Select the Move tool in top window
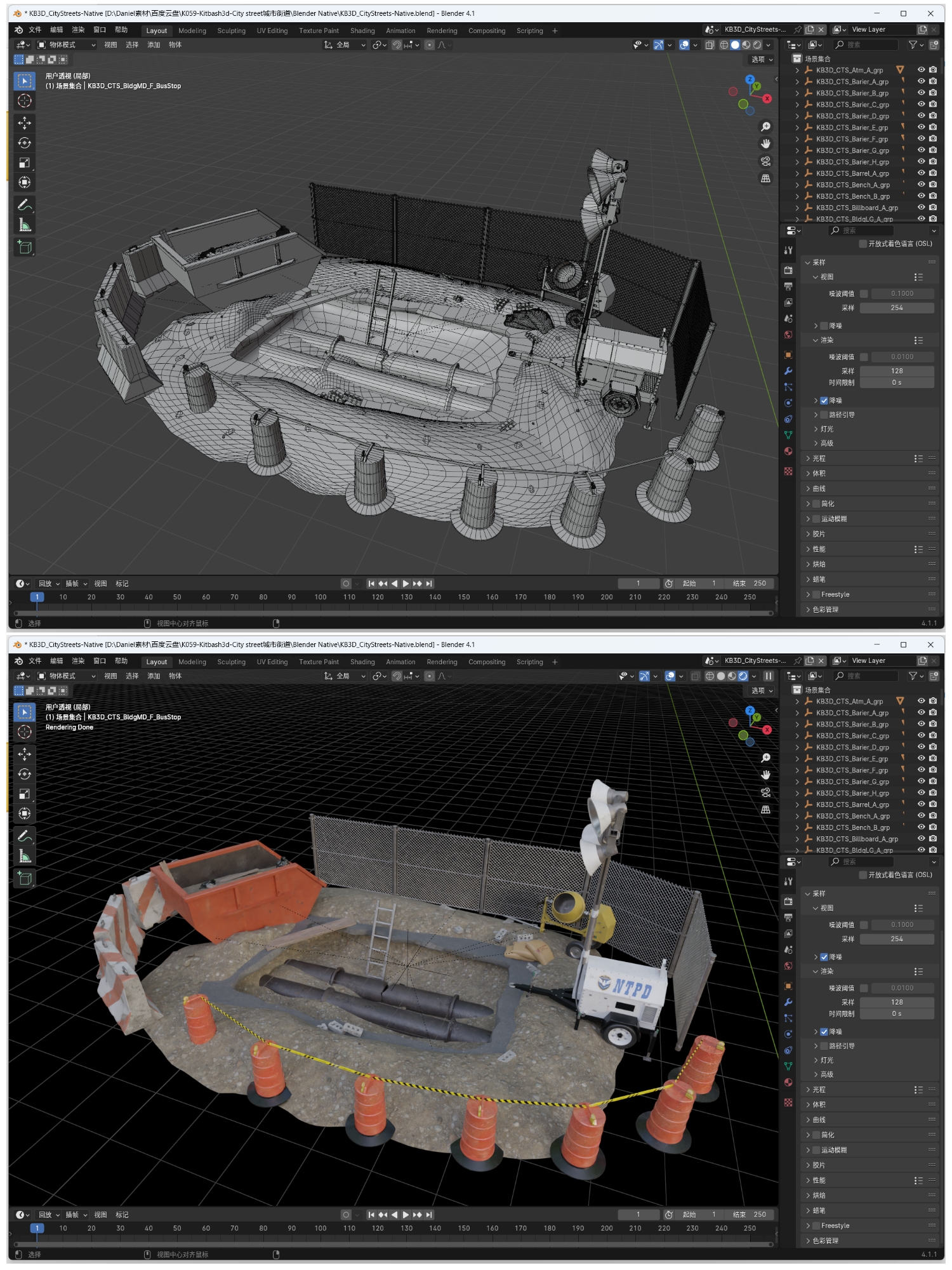Viewport: 952px width, 1270px height. click(x=24, y=123)
